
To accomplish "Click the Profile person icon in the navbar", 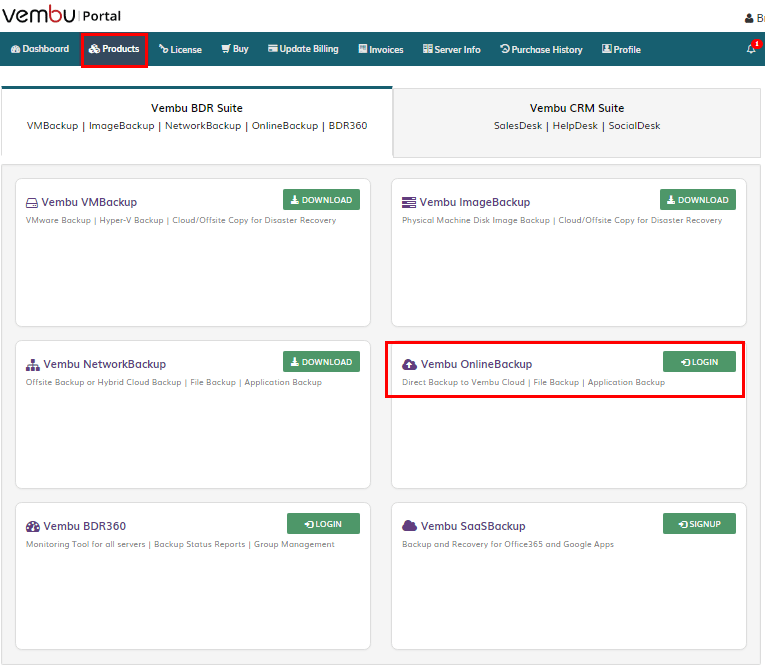I will (606, 48).
